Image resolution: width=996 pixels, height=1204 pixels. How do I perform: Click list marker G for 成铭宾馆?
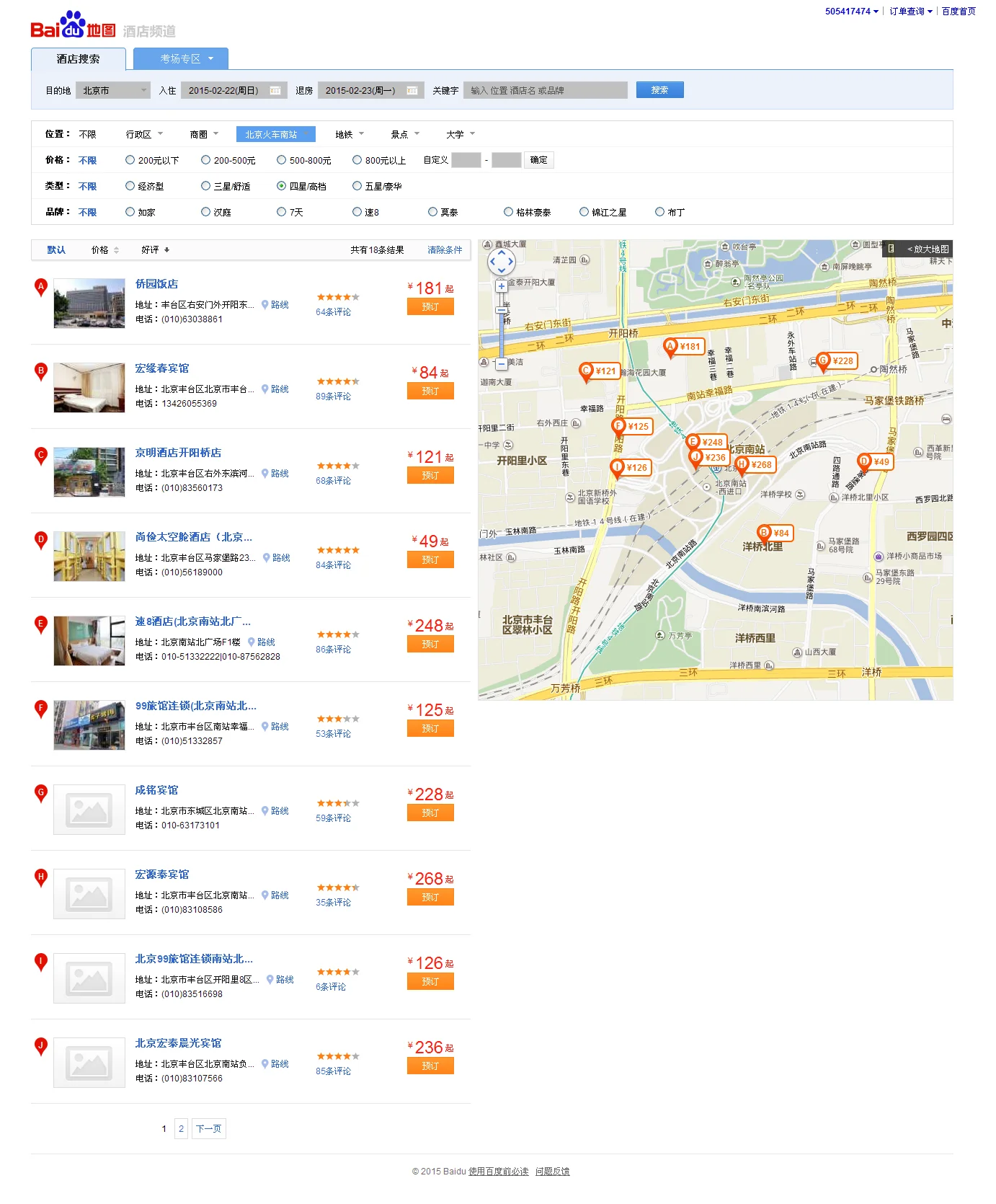point(41,794)
